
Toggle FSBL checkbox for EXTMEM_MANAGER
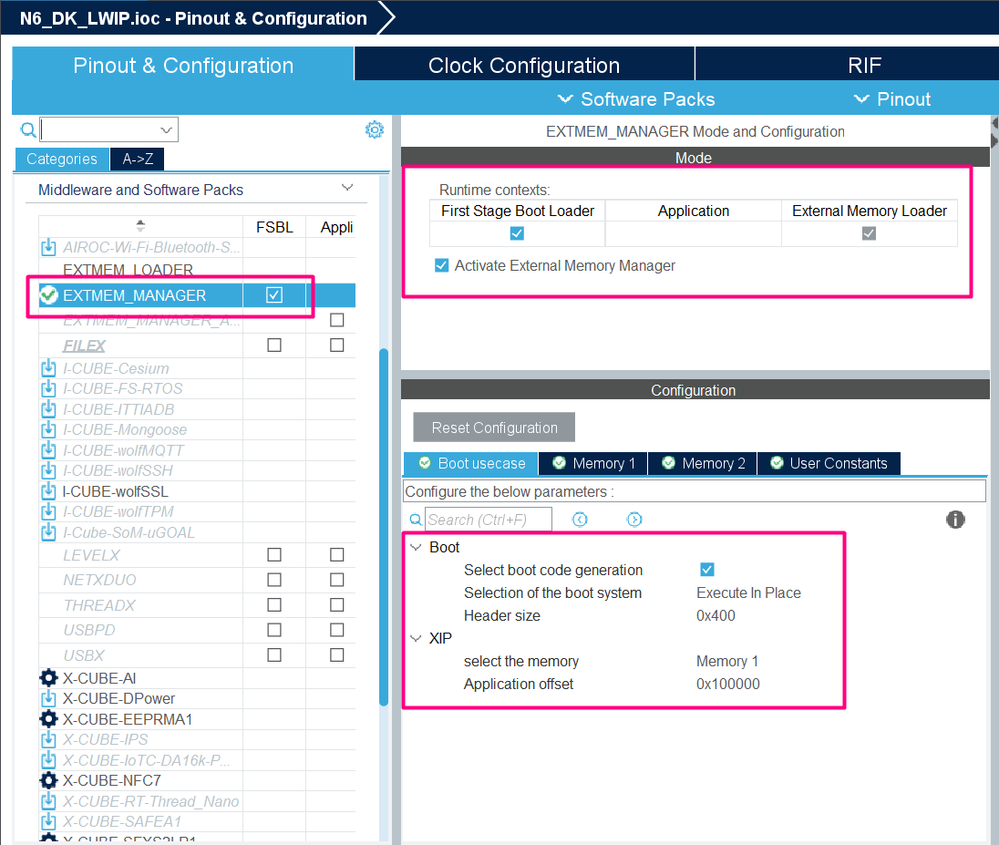point(274,295)
